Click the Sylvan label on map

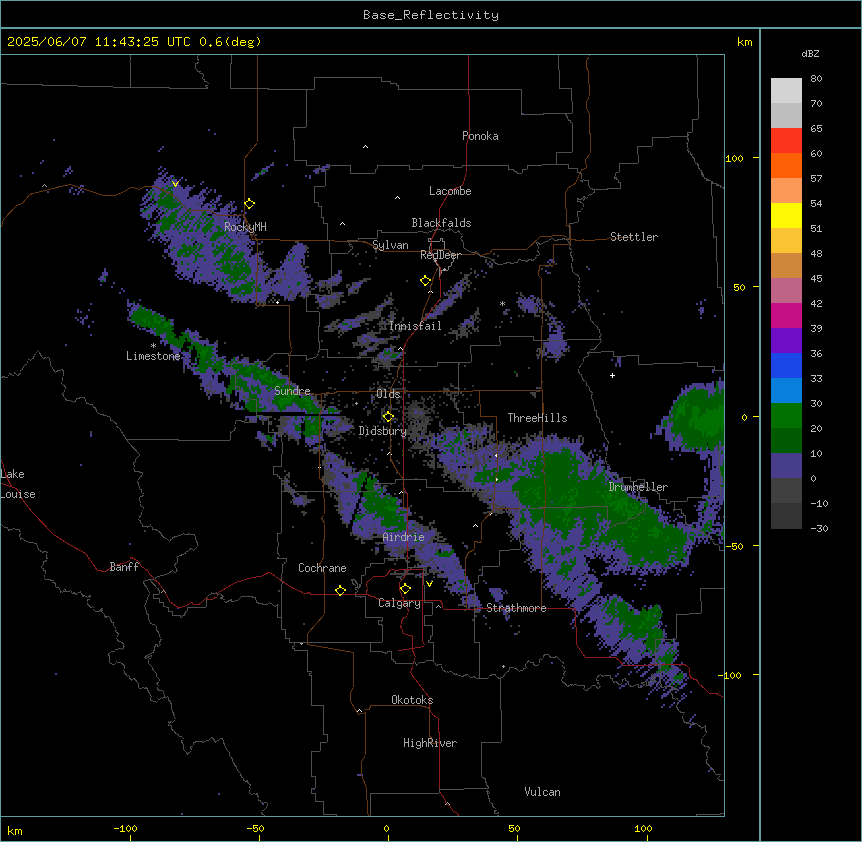(x=390, y=245)
